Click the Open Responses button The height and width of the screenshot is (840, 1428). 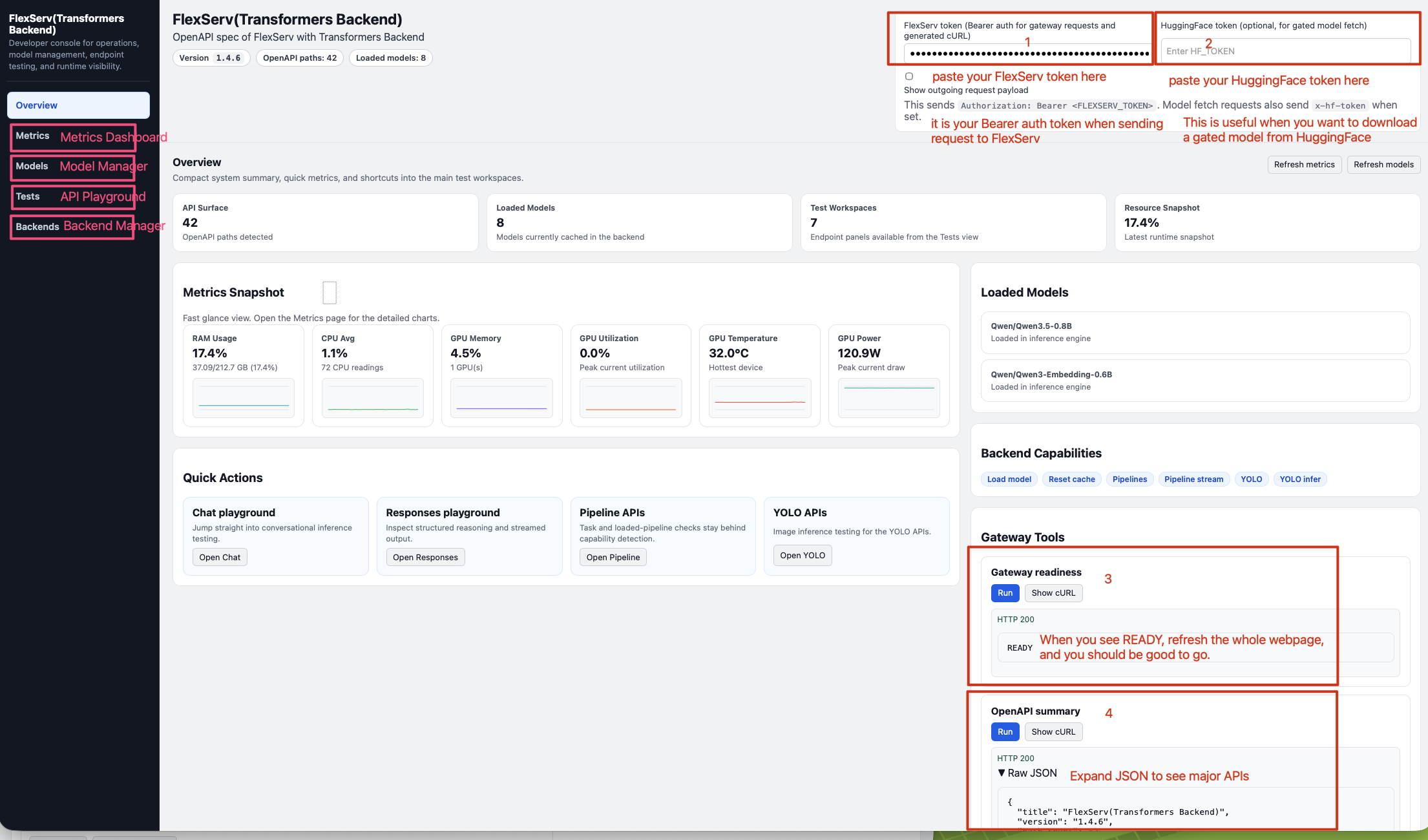point(425,557)
